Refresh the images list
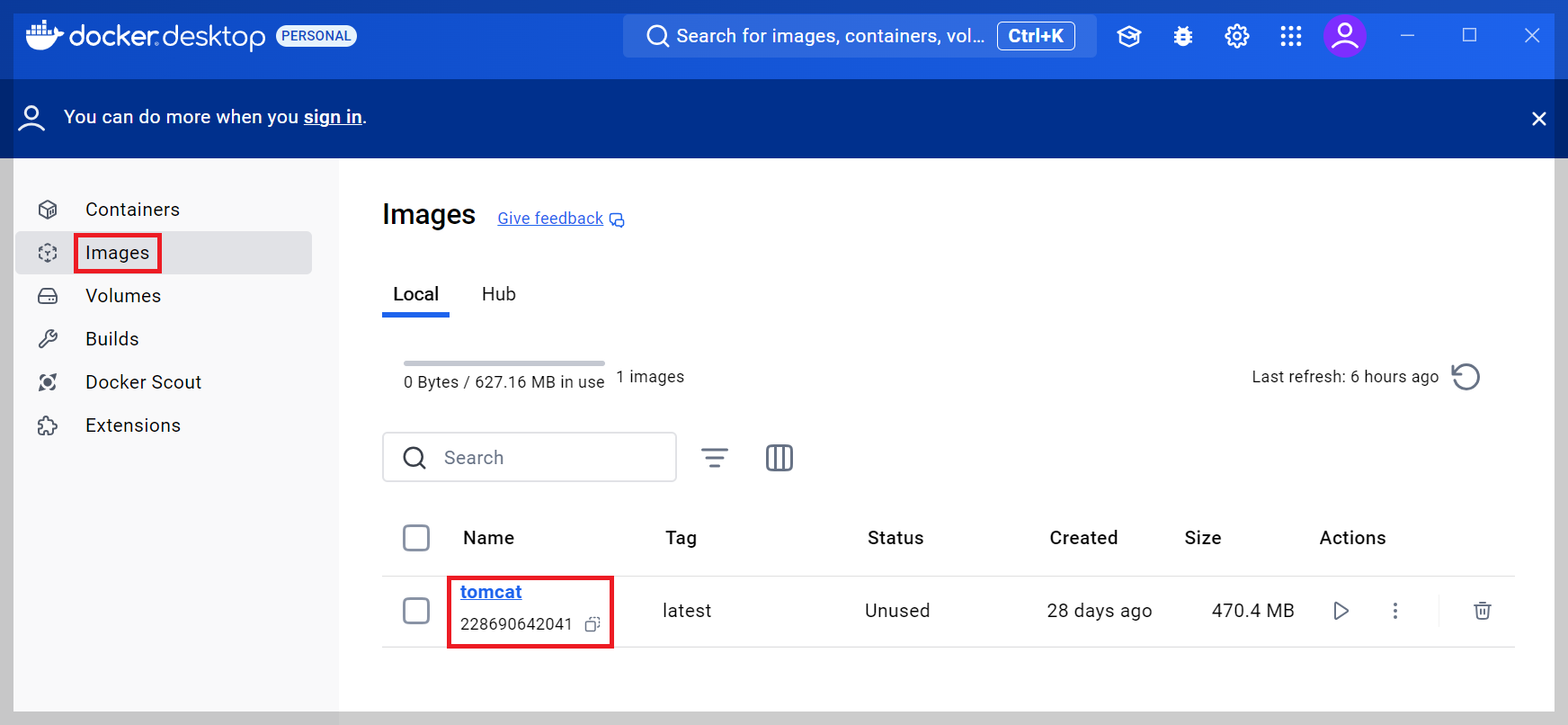The height and width of the screenshot is (725, 1568). click(1466, 377)
